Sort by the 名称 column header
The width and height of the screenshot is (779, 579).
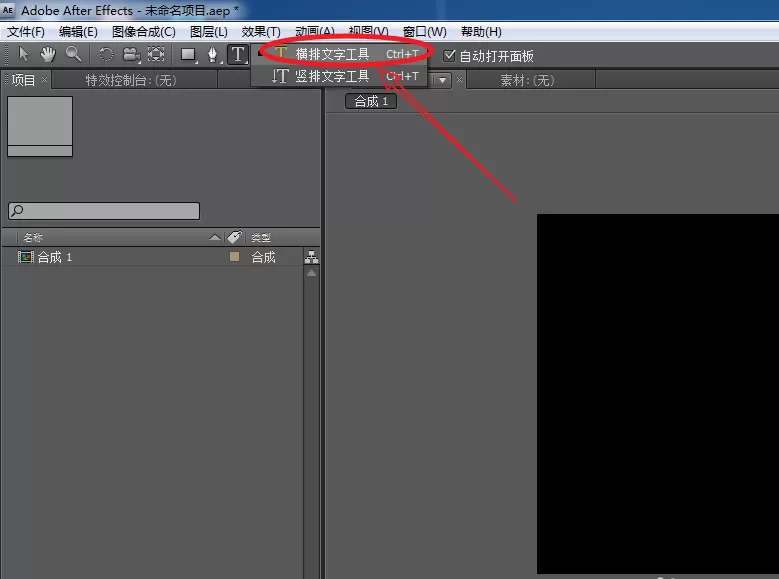pyautogui.click(x=33, y=238)
